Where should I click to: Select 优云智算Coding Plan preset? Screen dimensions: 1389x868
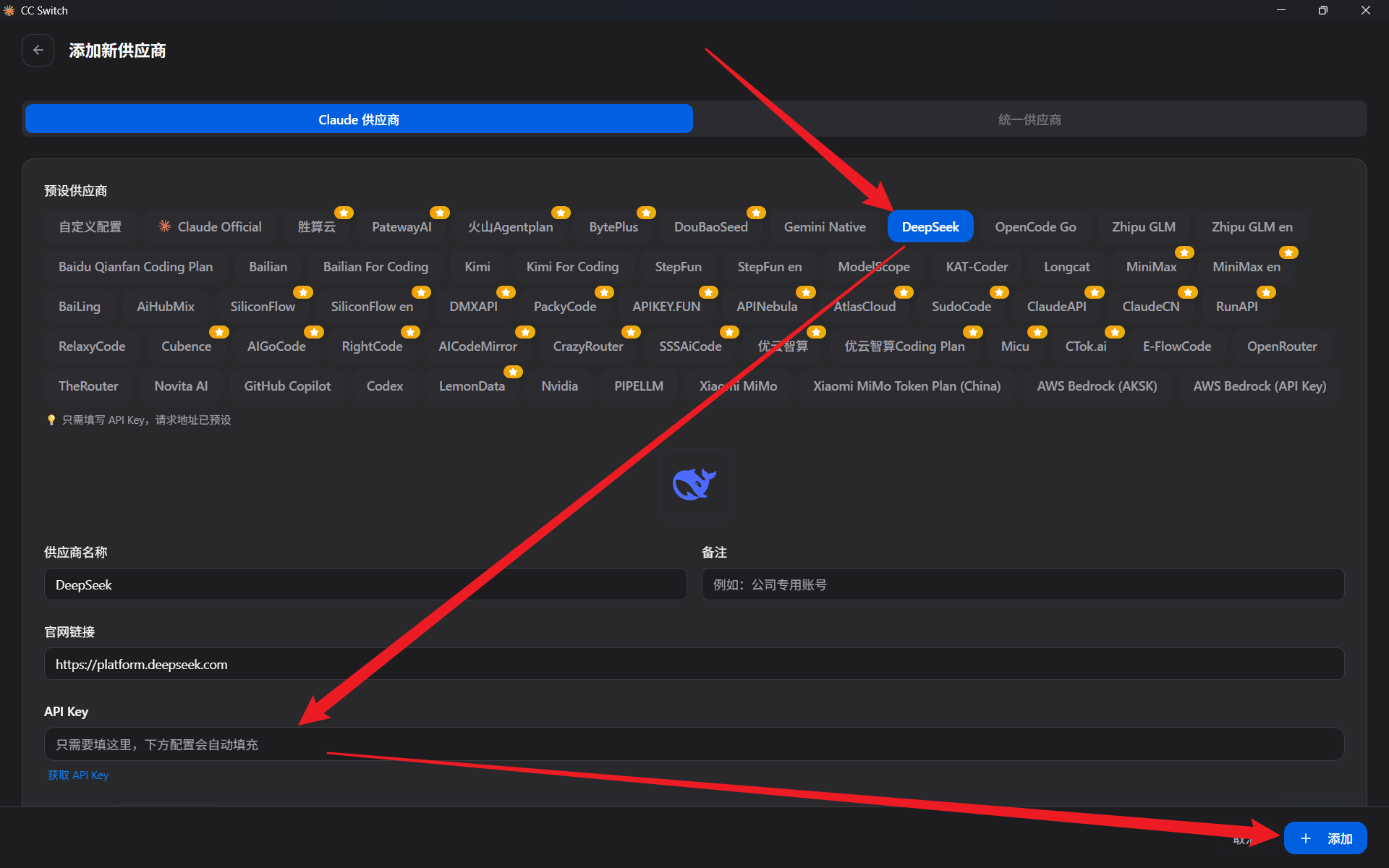click(x=904, y=346)
